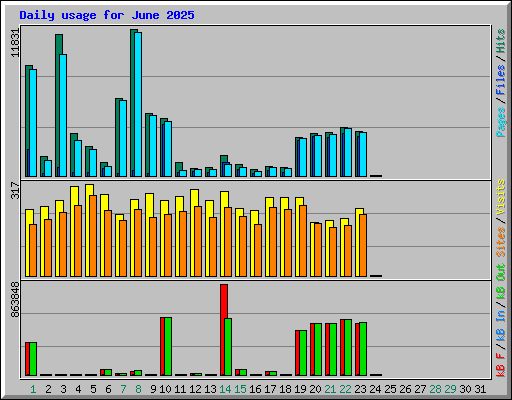Click day label 5 on the x-axis
The width and height of the screenshot is (512, 400).
point(93,389)
